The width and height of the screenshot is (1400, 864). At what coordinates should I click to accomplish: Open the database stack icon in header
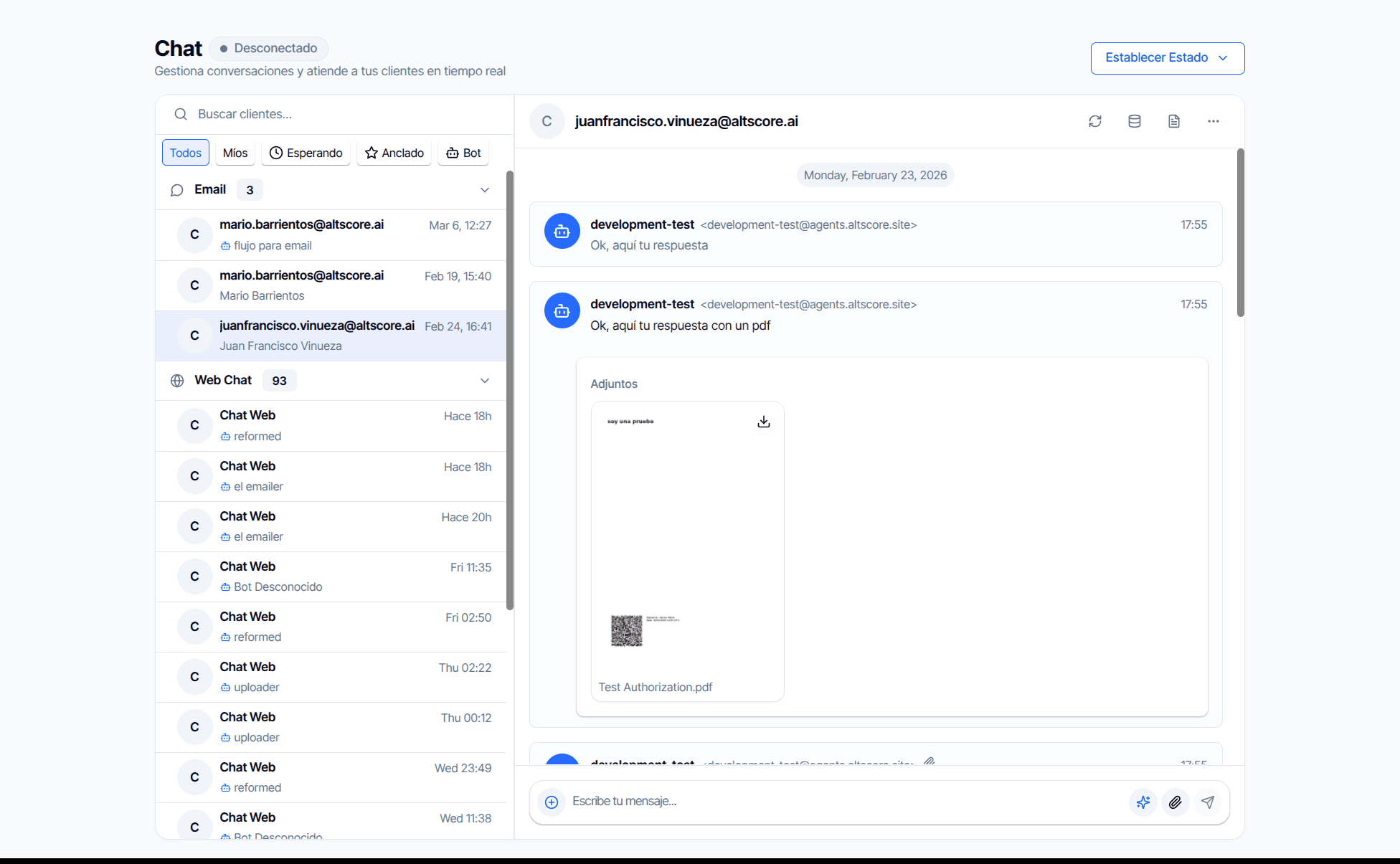pyautogui.click(x=1134, y=121)
